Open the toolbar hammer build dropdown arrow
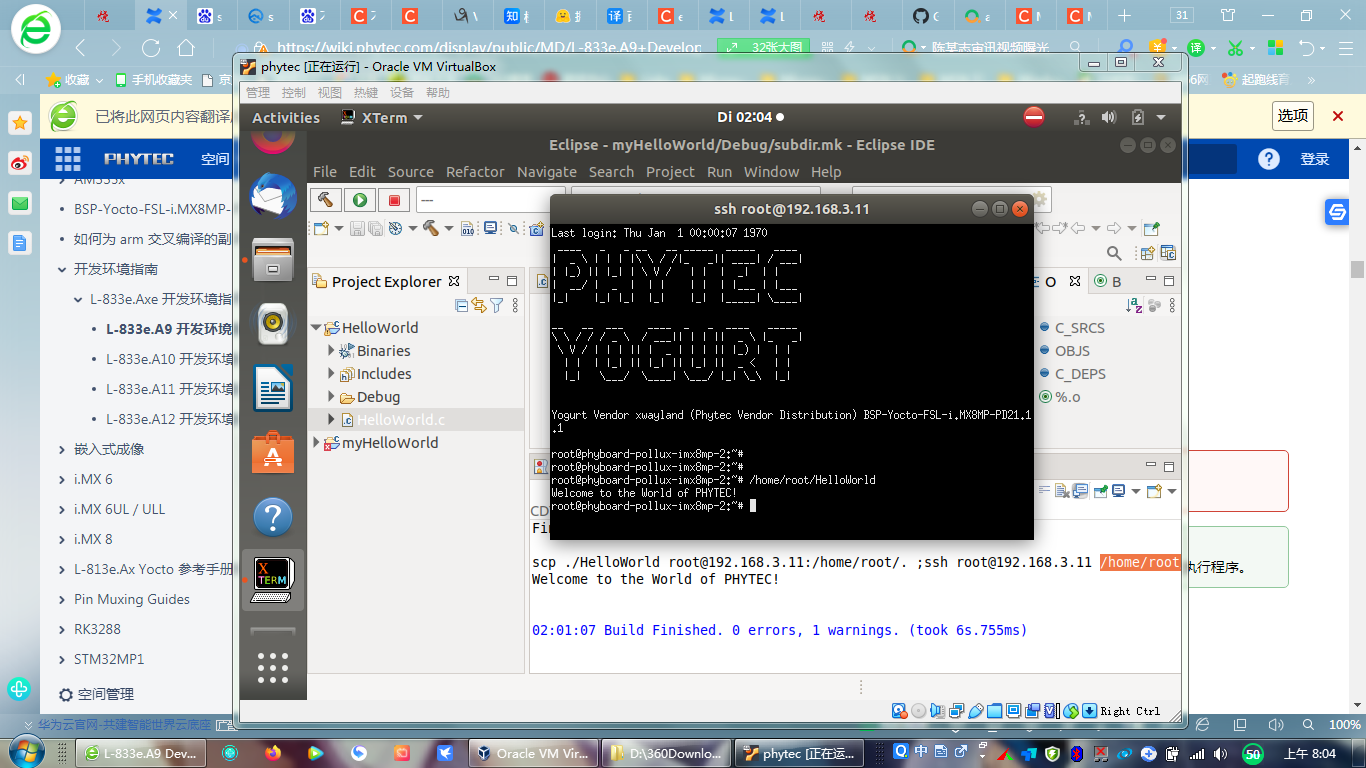The width and height of the screenshot is (1366, 768). click(449, 229)
